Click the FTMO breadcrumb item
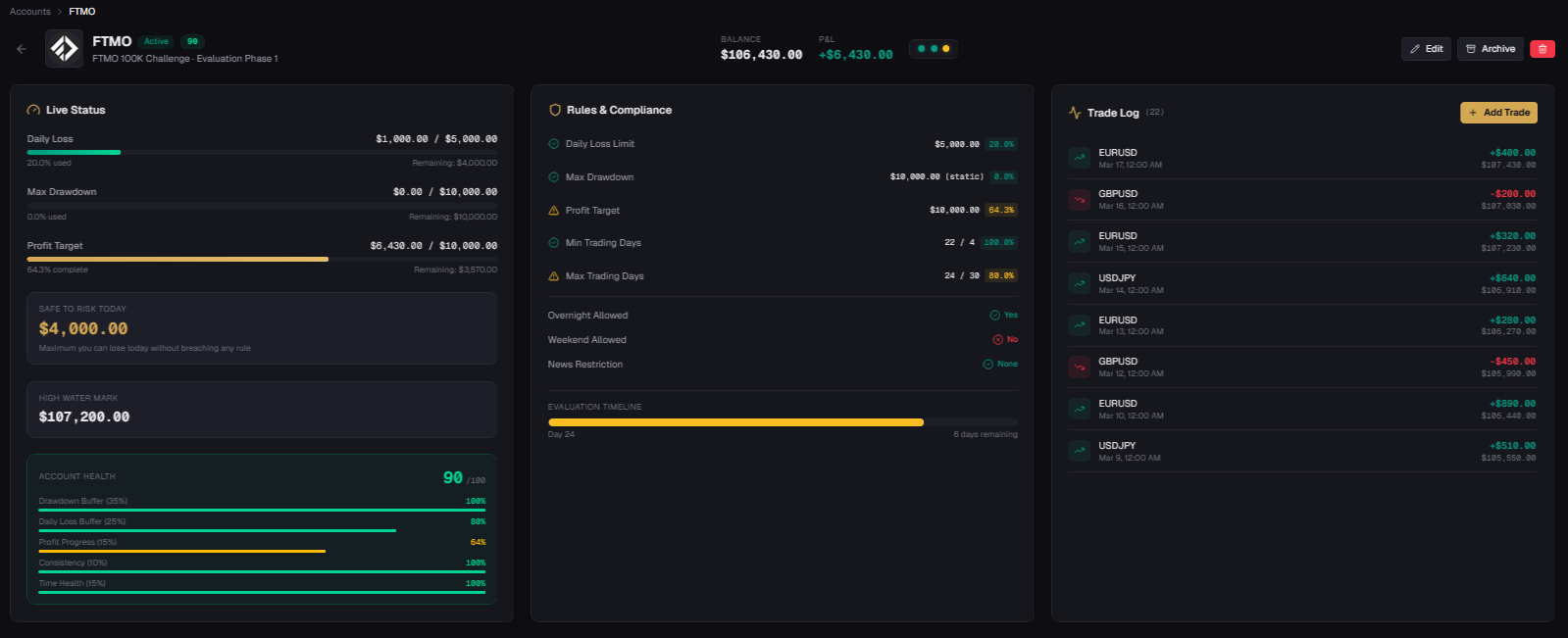Screen dimensions: 1568x638 (x=82, y=12)
